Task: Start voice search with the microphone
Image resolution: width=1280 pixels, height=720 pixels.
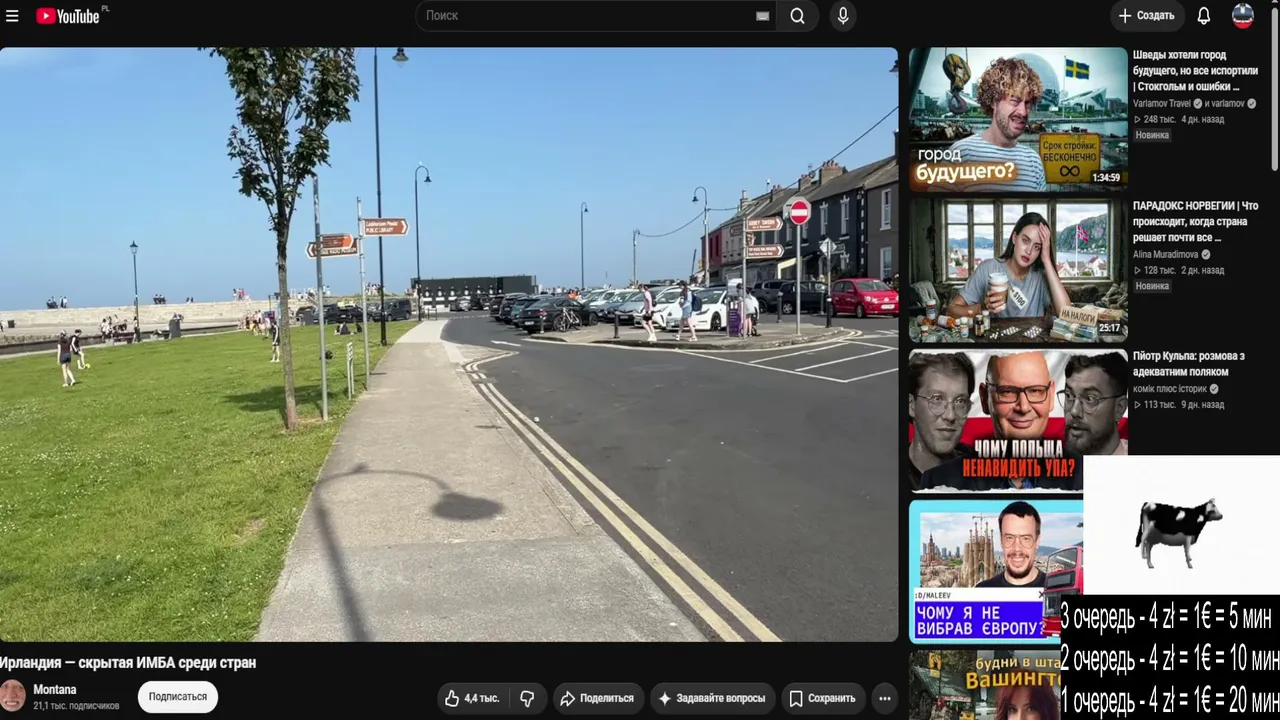Action: (843, 16)
